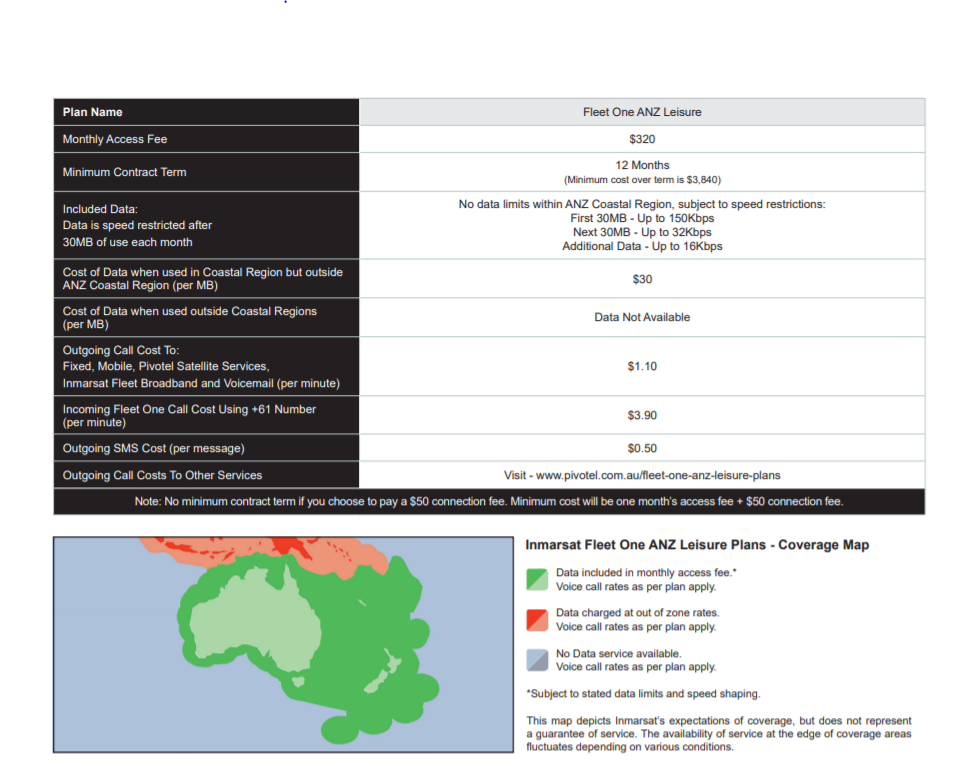
Task: Click the 'Minimum Contract Term' label
Action: point(124,172)
